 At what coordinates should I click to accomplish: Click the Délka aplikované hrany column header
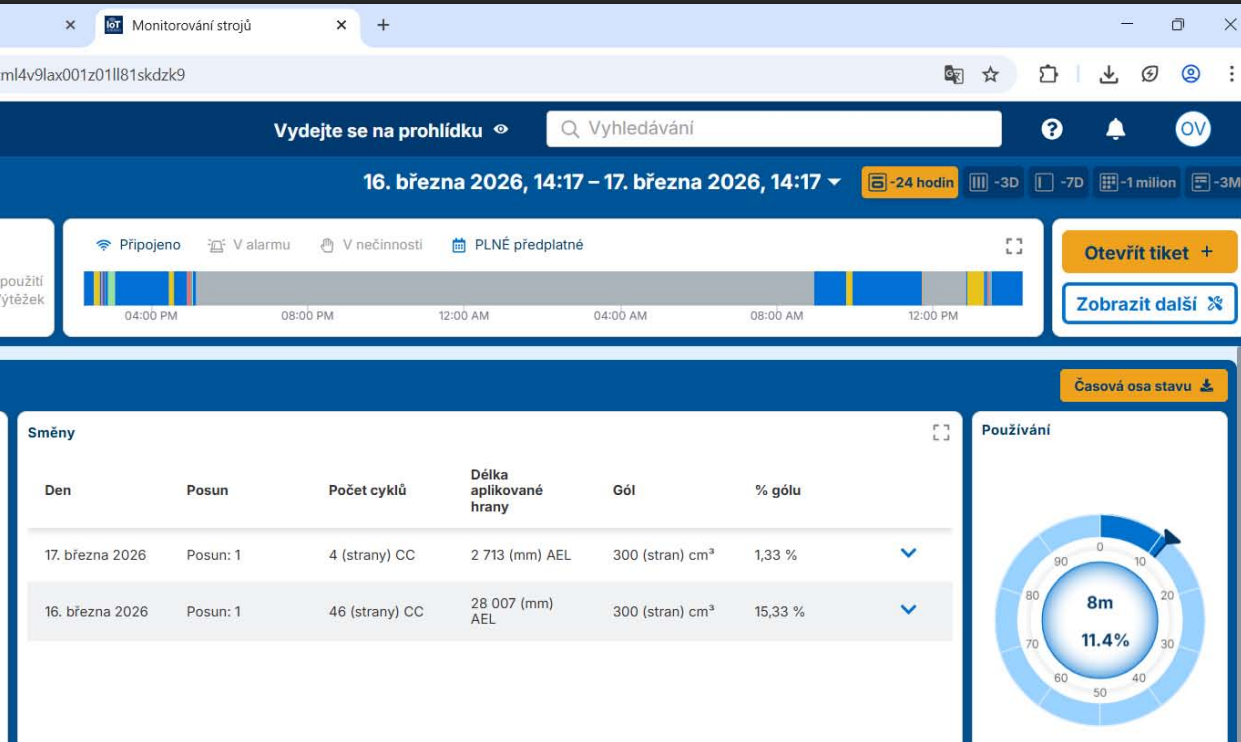coord(507,491)
